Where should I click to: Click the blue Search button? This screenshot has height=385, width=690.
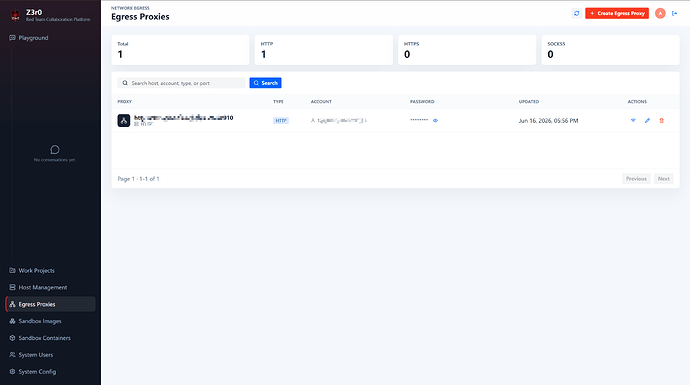(x=265, y=83)
